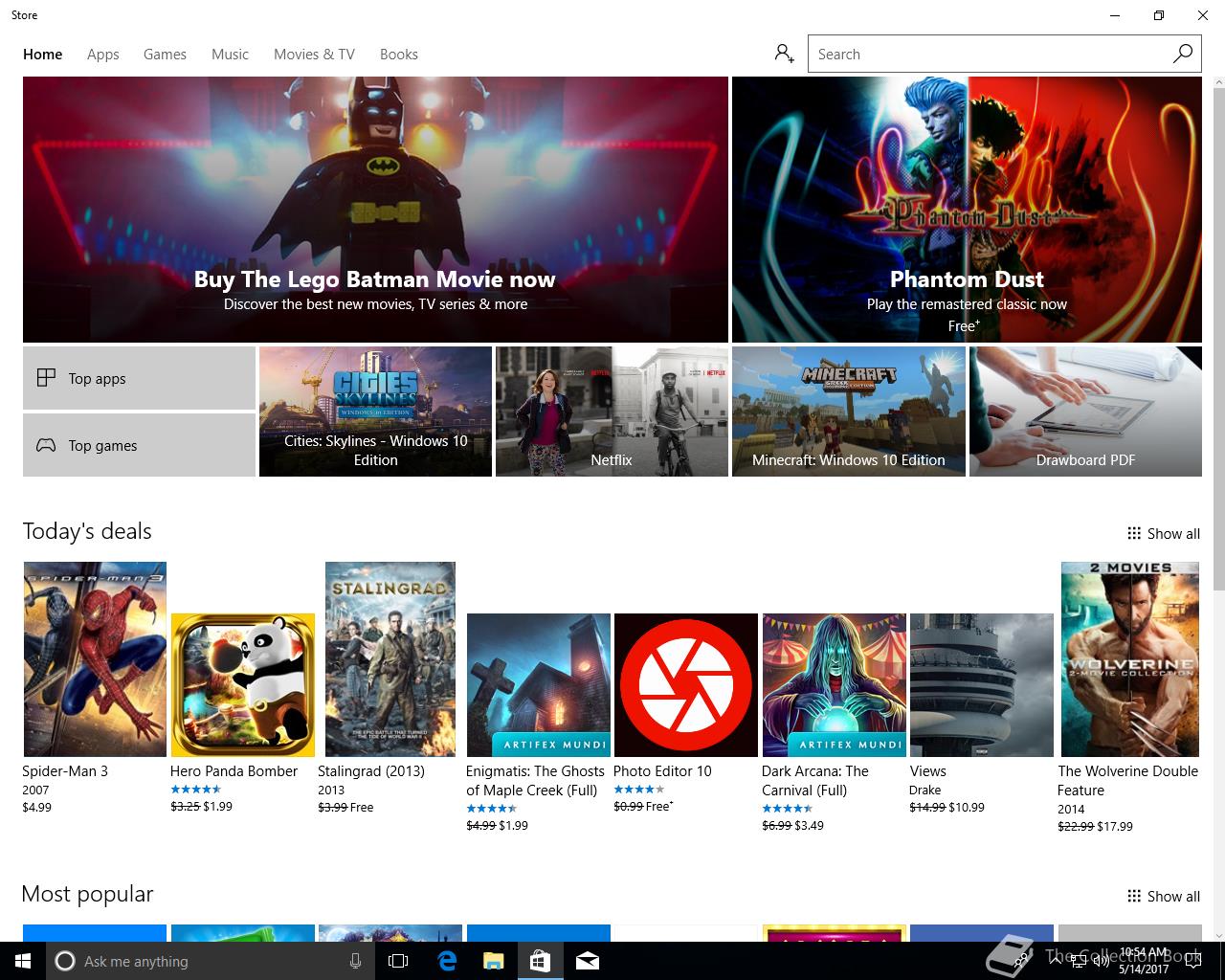The width and height of the screenshot is (1225, 980).
Task: Open the Phantom Dust banner
Action: pos(967,210)
